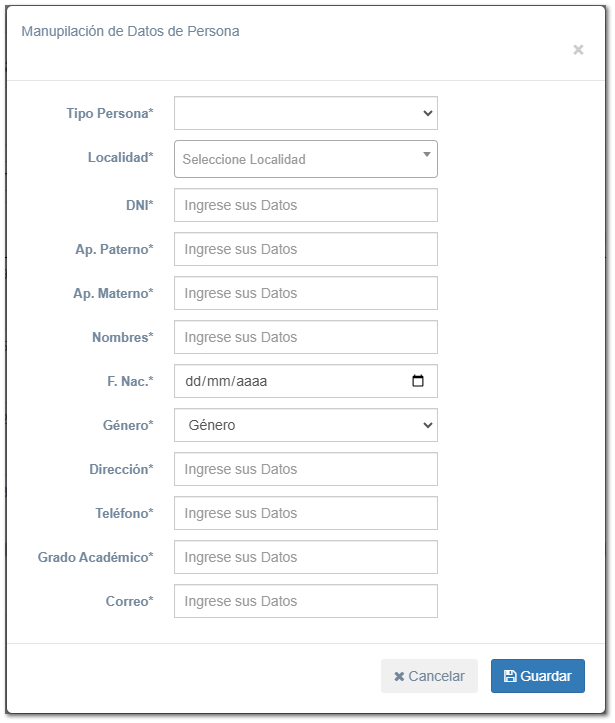Click the Grado Académico field

tap(306, 557)
